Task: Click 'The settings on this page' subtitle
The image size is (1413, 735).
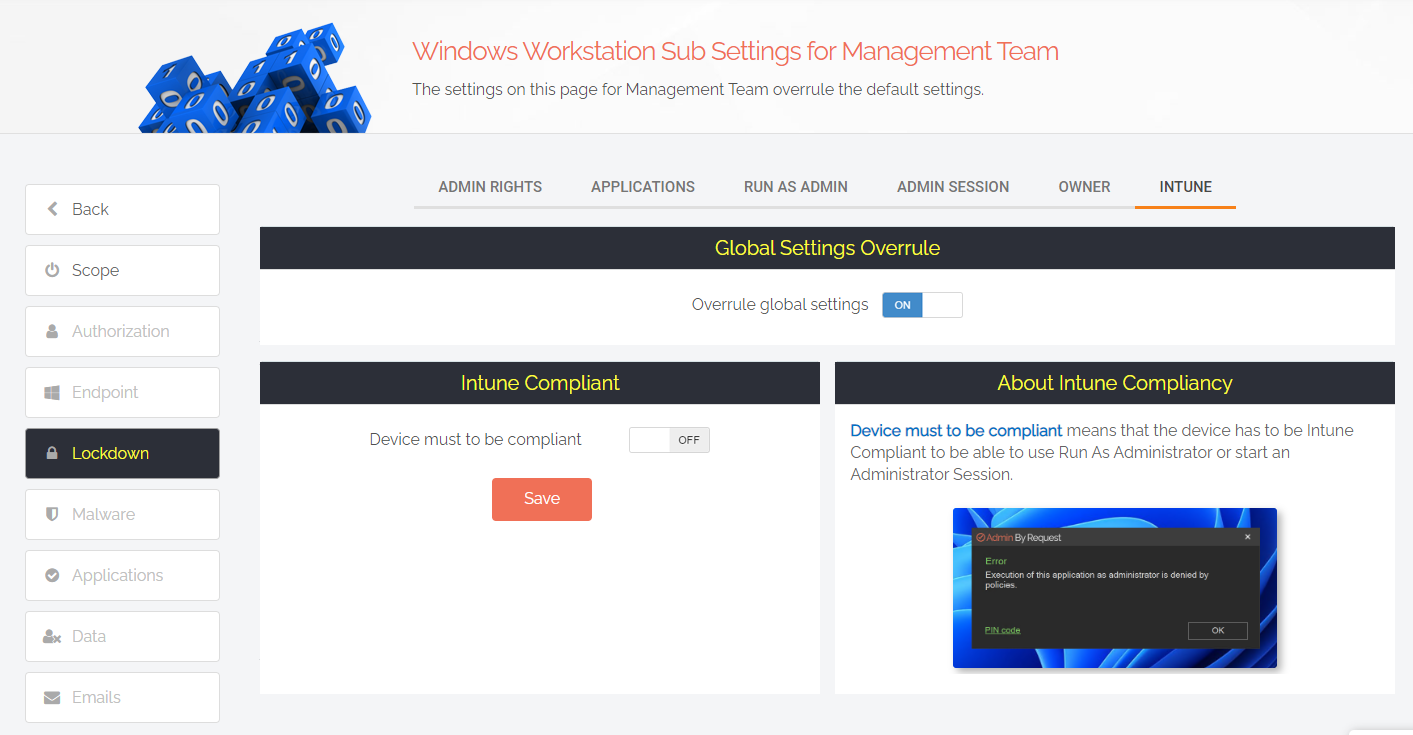Action: point(698,89)
